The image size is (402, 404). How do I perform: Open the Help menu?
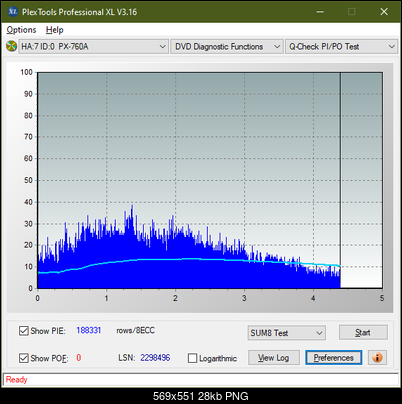pyautogui.click(x=55, y=30)
